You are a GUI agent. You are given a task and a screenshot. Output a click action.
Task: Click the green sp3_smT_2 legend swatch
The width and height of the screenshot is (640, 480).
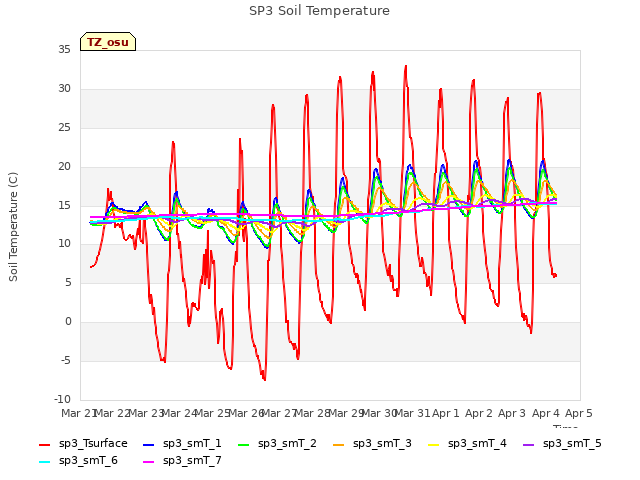(244, 444)
